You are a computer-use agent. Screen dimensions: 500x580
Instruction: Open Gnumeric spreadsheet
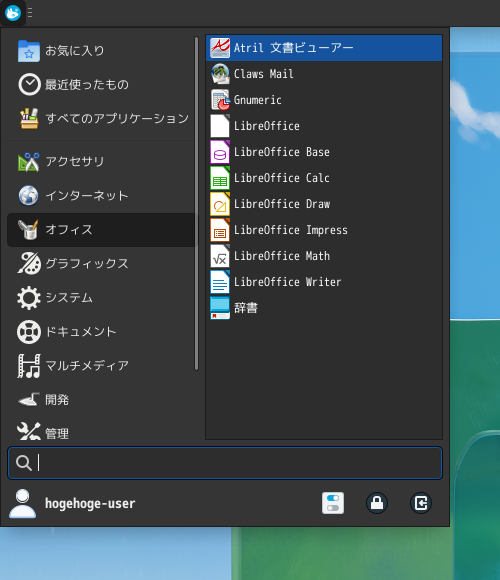click(x=324, y=100)
